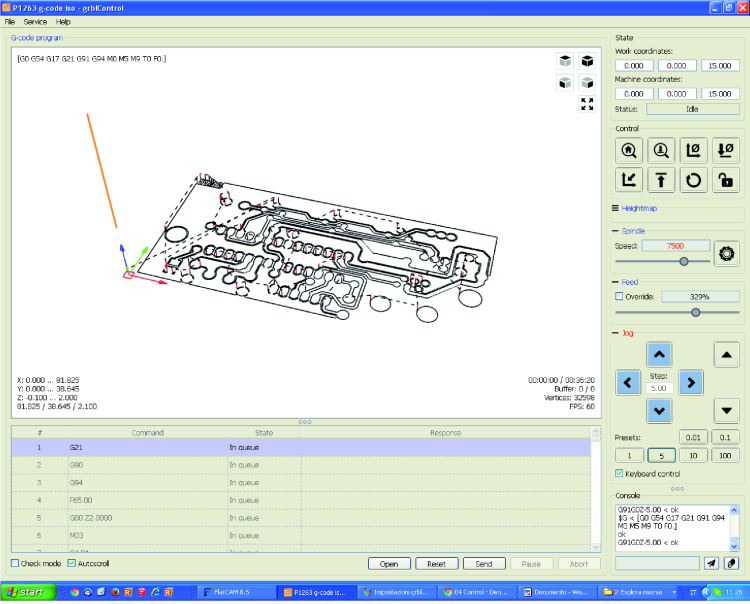Viewport: 750px width, 604px height.
Task: Enable the Check mode checkbox
Action: (x=15, y=563)
